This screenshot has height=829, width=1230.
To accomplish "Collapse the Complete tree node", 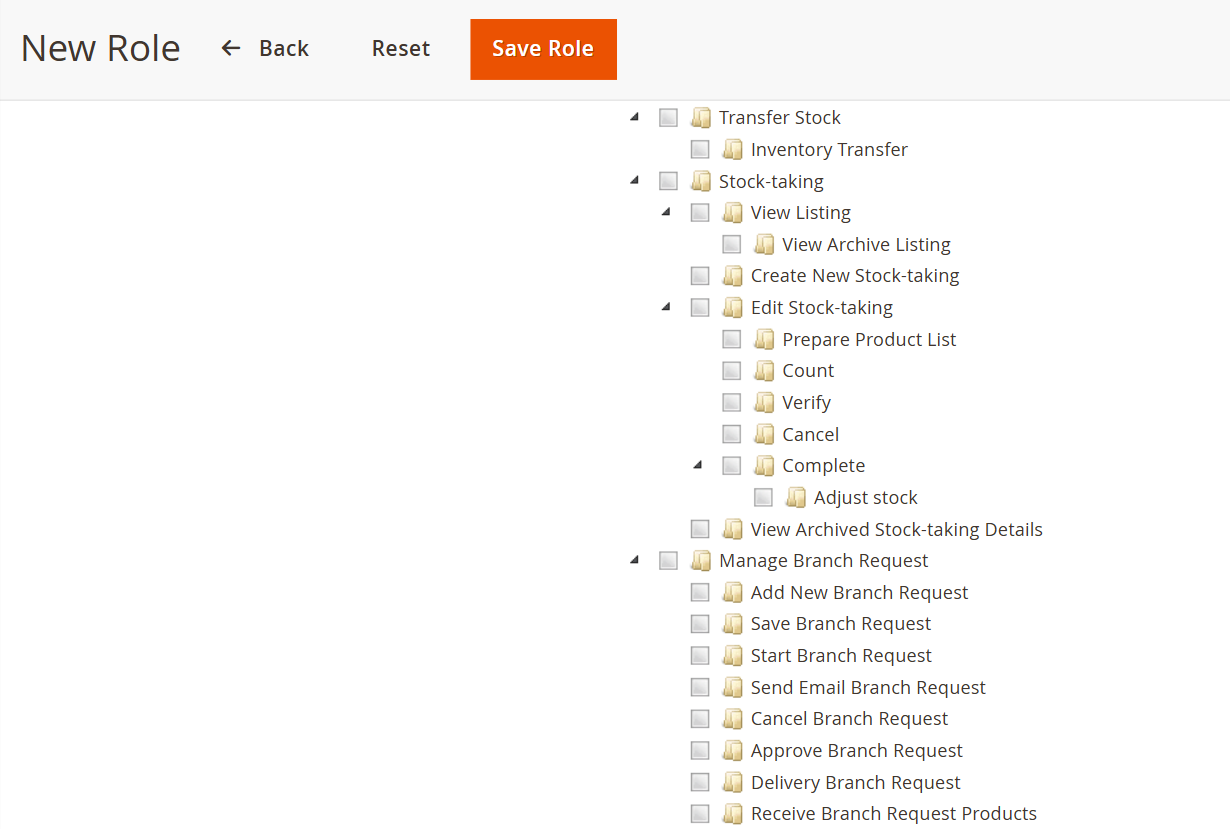I will 698,465.
